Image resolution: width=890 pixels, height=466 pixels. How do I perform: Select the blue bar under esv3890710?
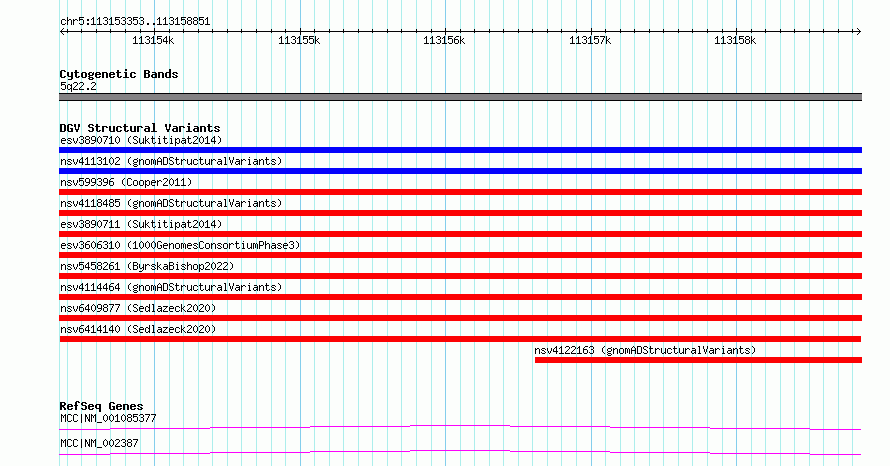pos(460,150)
